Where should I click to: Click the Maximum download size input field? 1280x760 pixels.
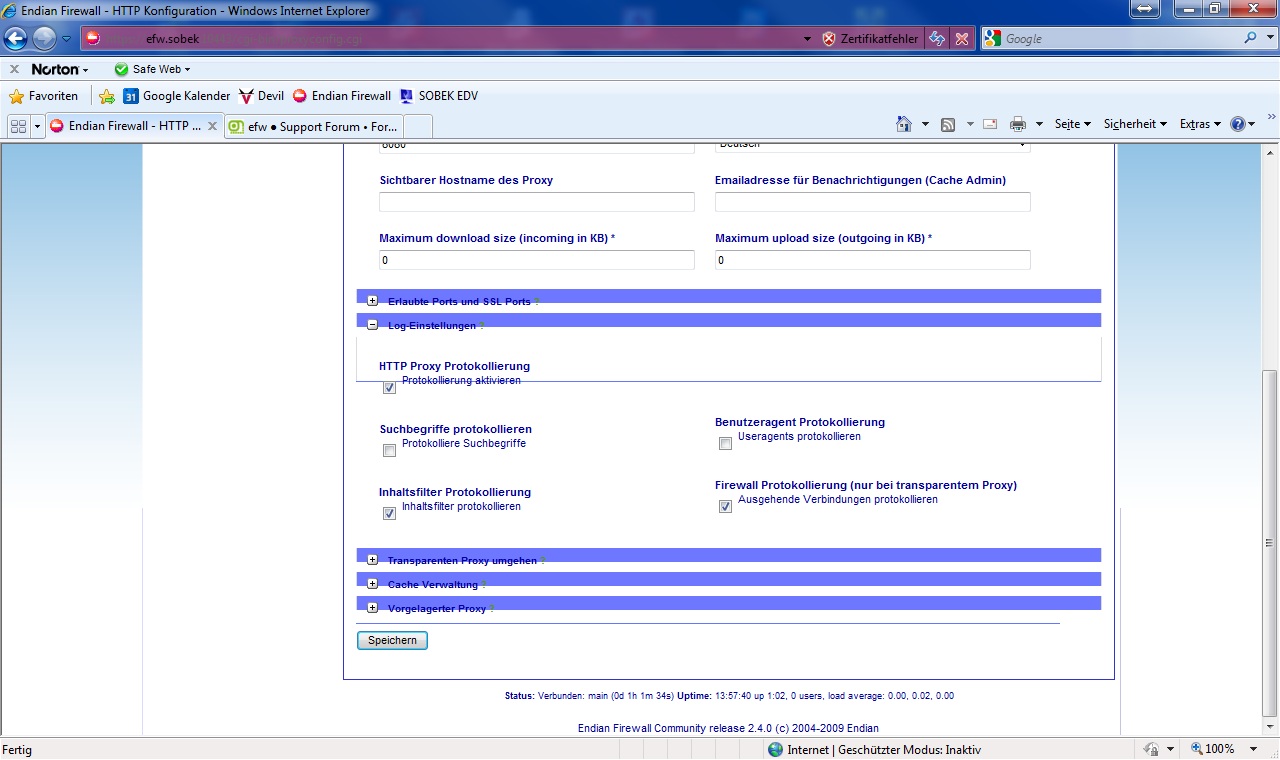click(x=536, y=260)
